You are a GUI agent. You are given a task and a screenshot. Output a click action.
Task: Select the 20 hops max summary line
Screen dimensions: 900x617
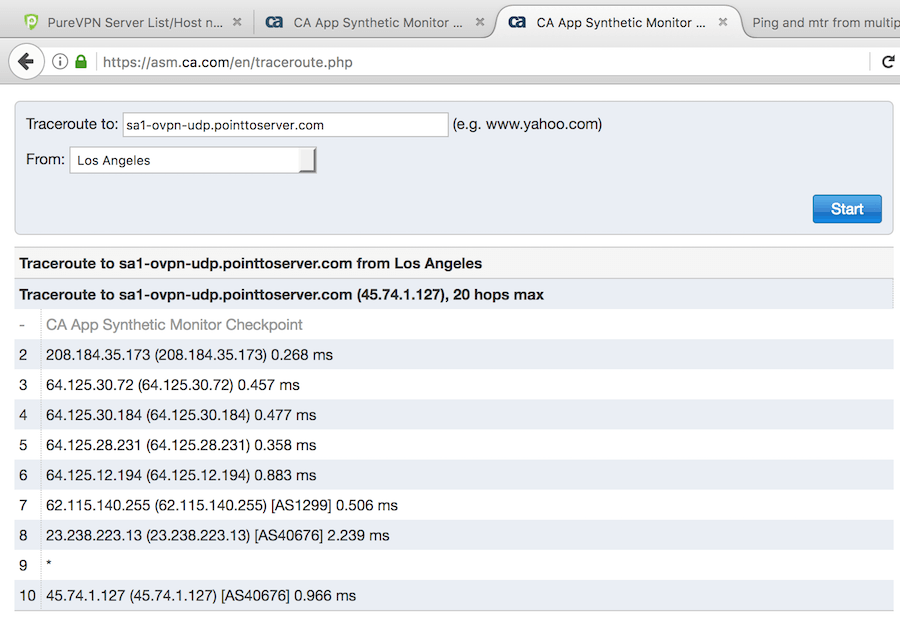(x=281, y=294)
